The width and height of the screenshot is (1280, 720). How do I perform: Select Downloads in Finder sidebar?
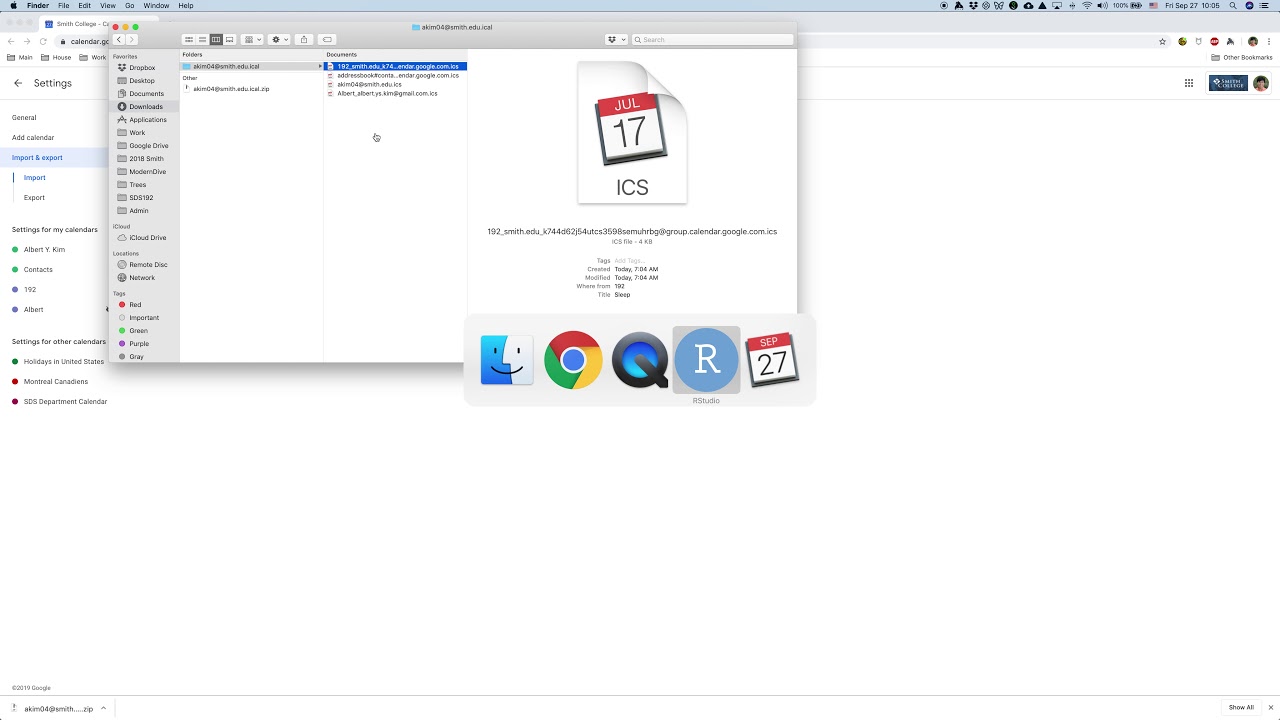(146, 107)
